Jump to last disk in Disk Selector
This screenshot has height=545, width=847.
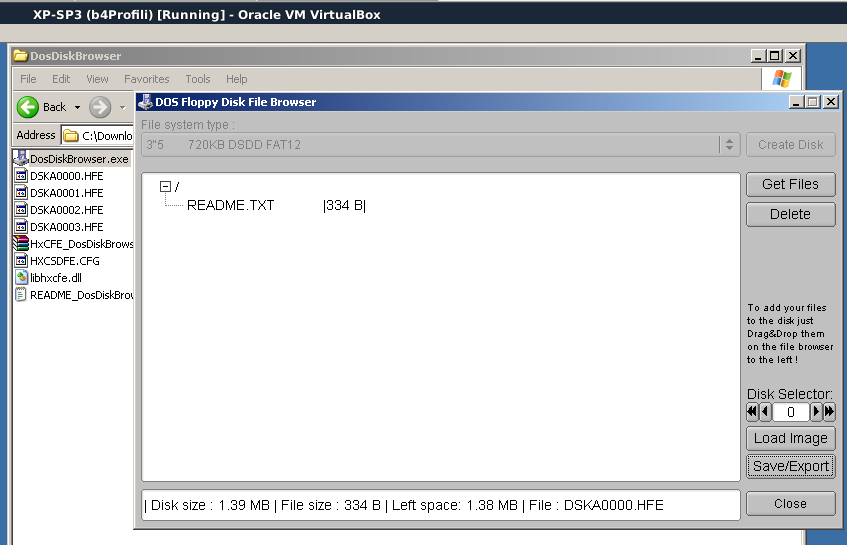pyautogui.click(x=829, y=412)
